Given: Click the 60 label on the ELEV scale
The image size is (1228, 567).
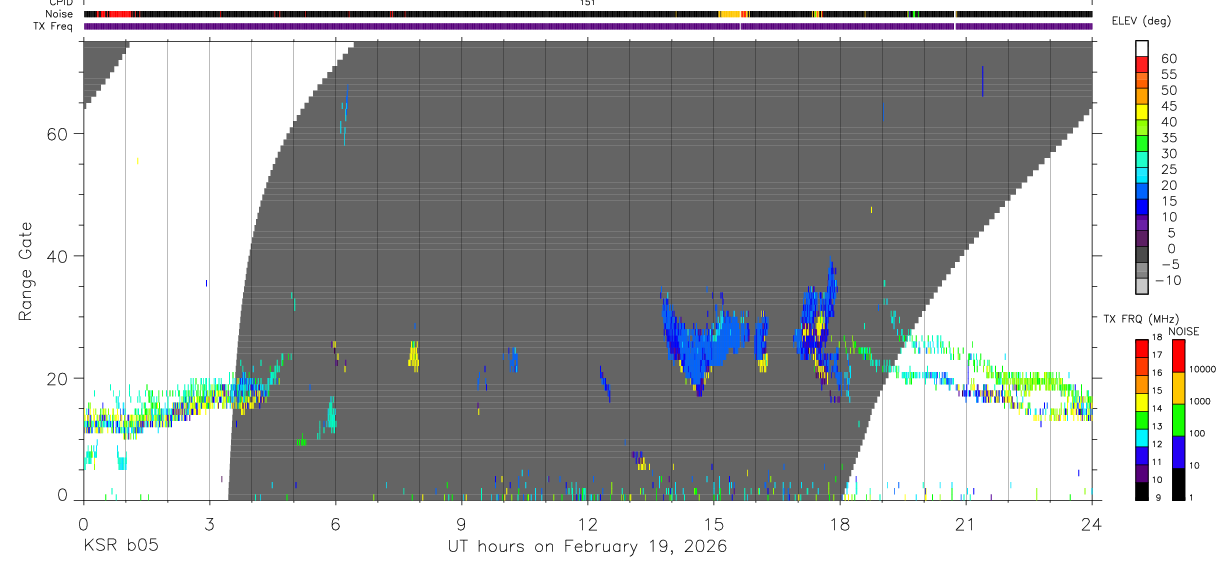Looking at the screenshot, I should pyautogui.click(x=1168, y=59).
